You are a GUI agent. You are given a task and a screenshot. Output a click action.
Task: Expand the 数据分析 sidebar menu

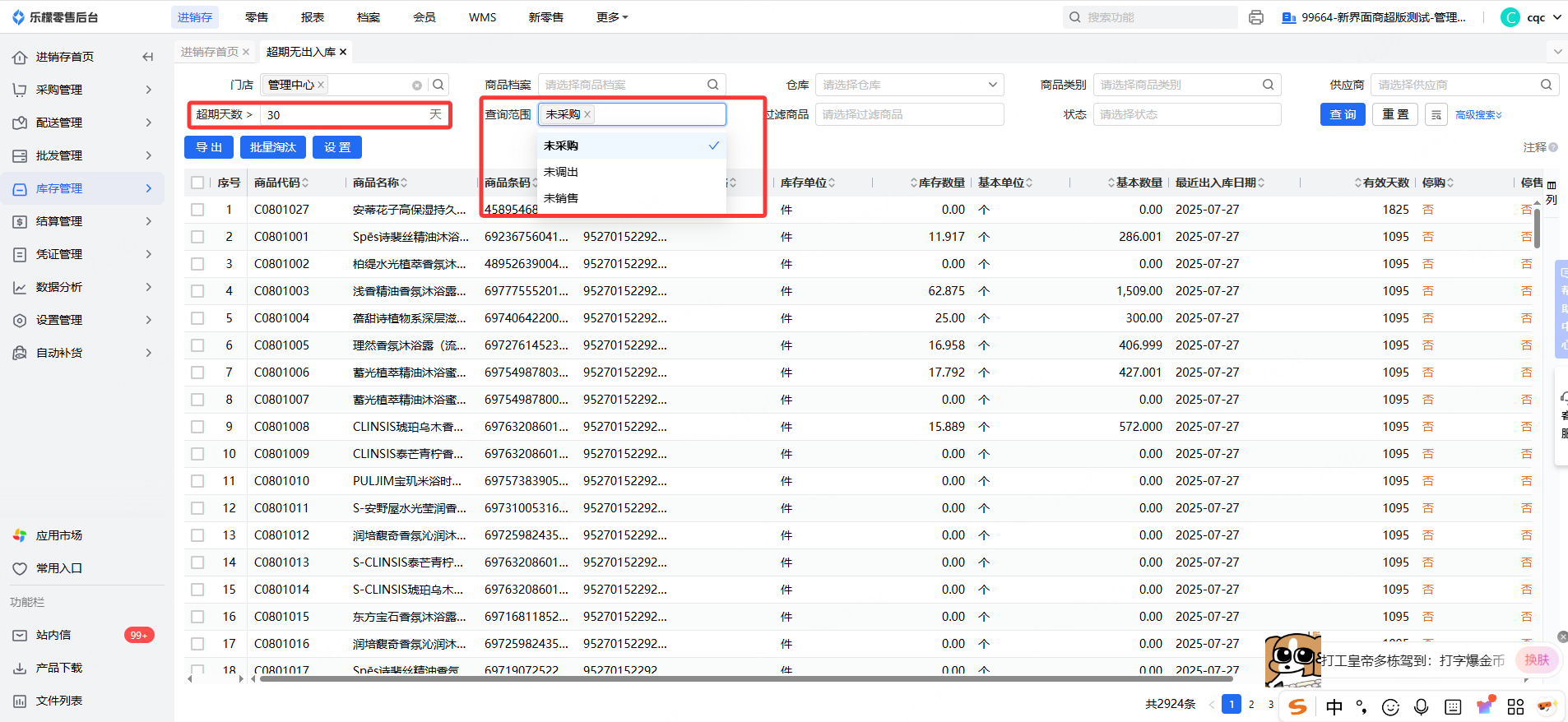(82, 287)
